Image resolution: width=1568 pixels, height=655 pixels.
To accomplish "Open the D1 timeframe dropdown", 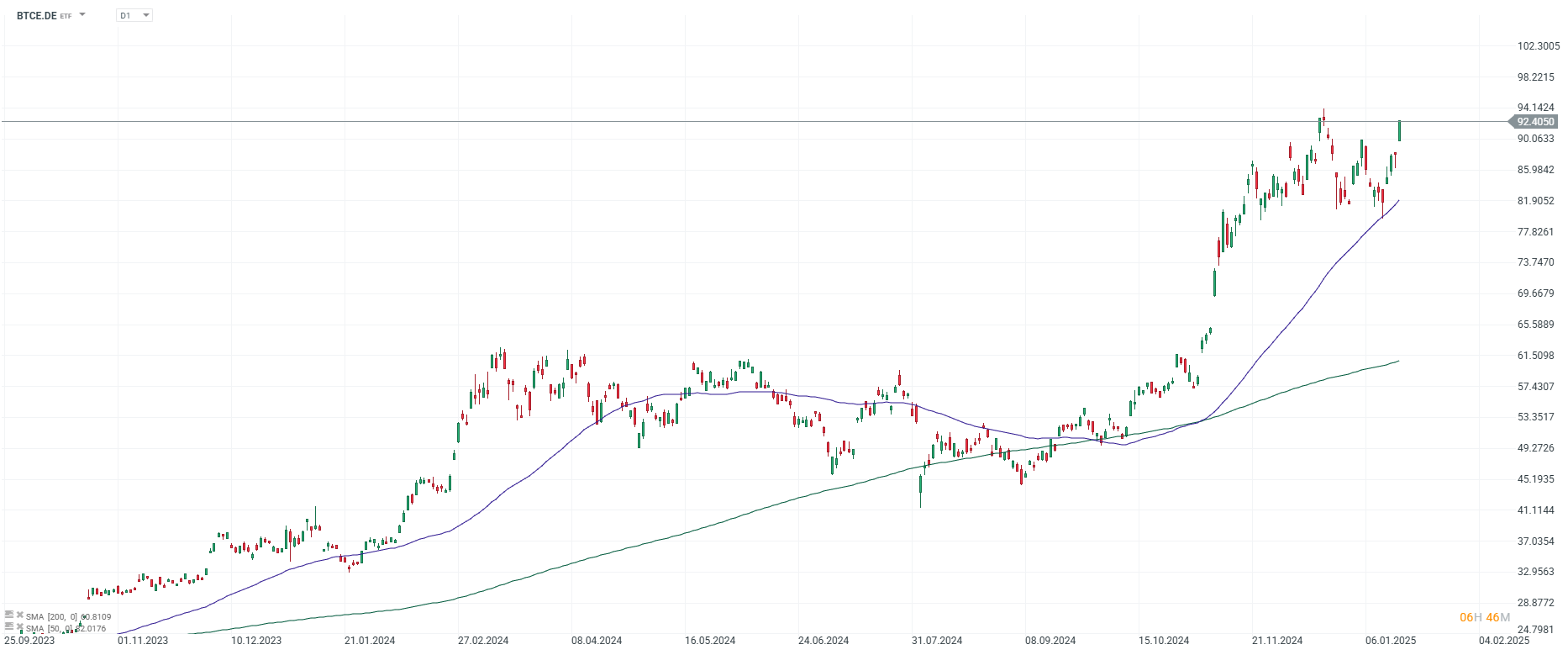I will 134,15.
